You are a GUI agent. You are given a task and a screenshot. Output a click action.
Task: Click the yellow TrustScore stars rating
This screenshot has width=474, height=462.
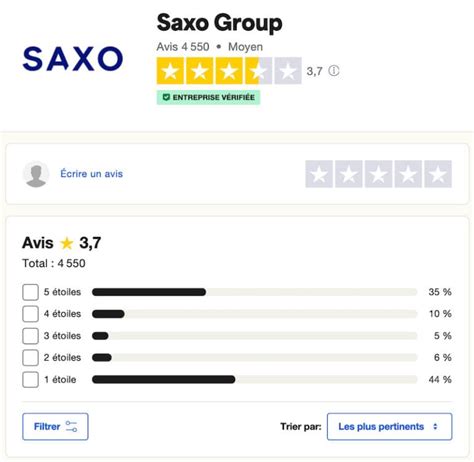tap(229, 71)
